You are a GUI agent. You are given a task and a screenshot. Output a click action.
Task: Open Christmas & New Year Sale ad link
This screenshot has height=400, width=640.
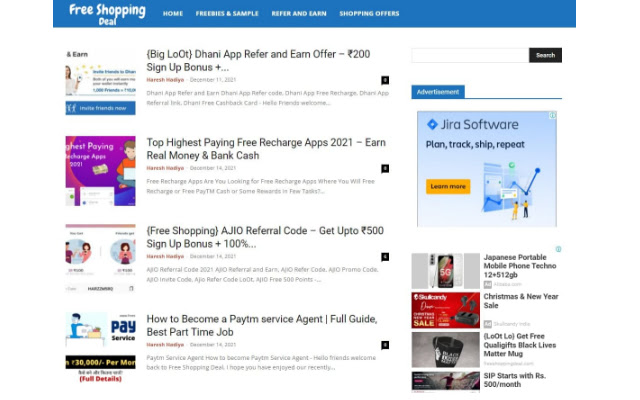tap(521, 301)
